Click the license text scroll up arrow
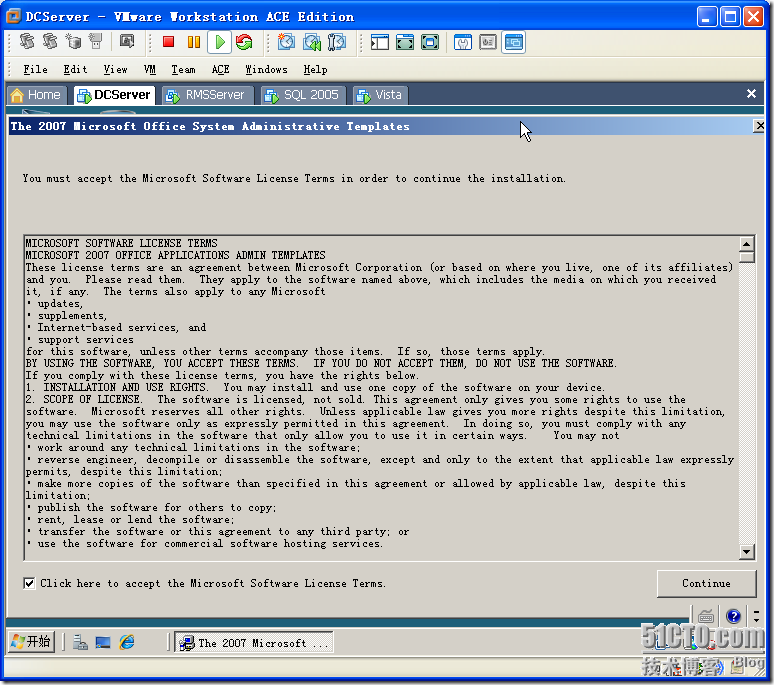774x685 pixels. (747, 244)
